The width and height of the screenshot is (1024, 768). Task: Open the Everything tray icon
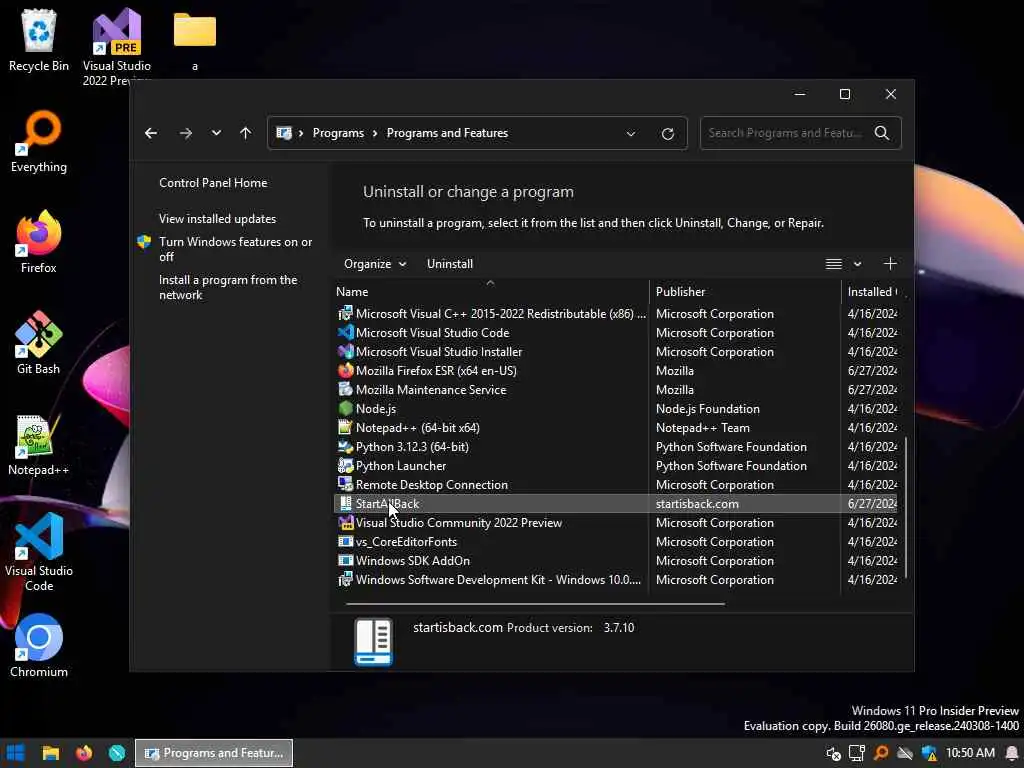tap(881, 753)
